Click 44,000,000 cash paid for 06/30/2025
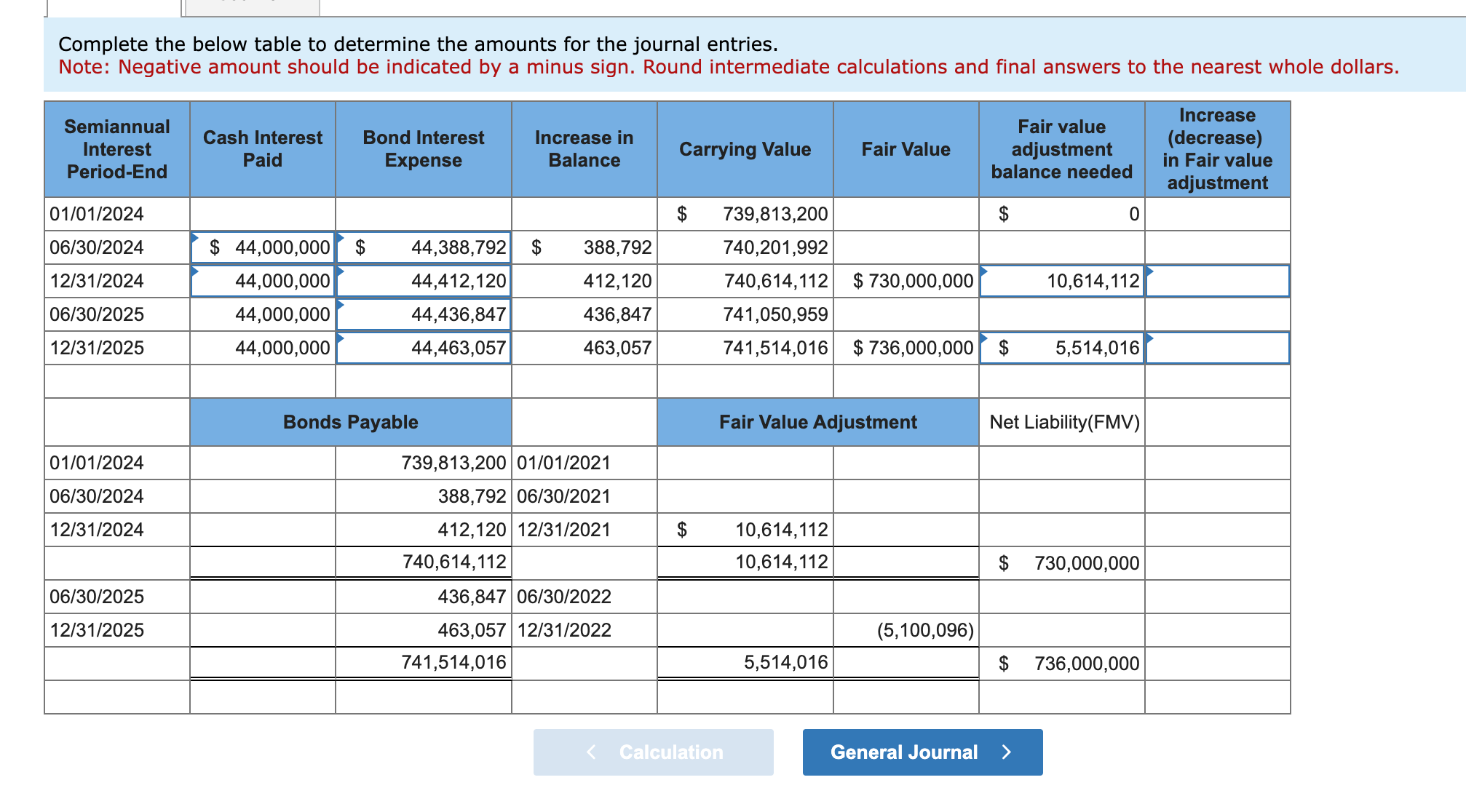This screenshot has width=1466, height=812. (263, 314)
